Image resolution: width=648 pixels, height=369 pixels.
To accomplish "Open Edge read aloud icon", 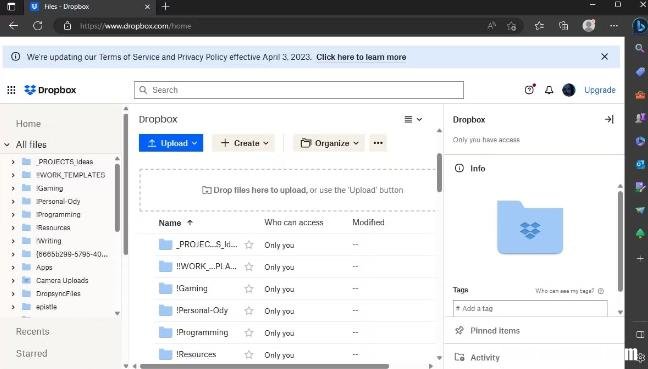I will [x=491, y=26].
